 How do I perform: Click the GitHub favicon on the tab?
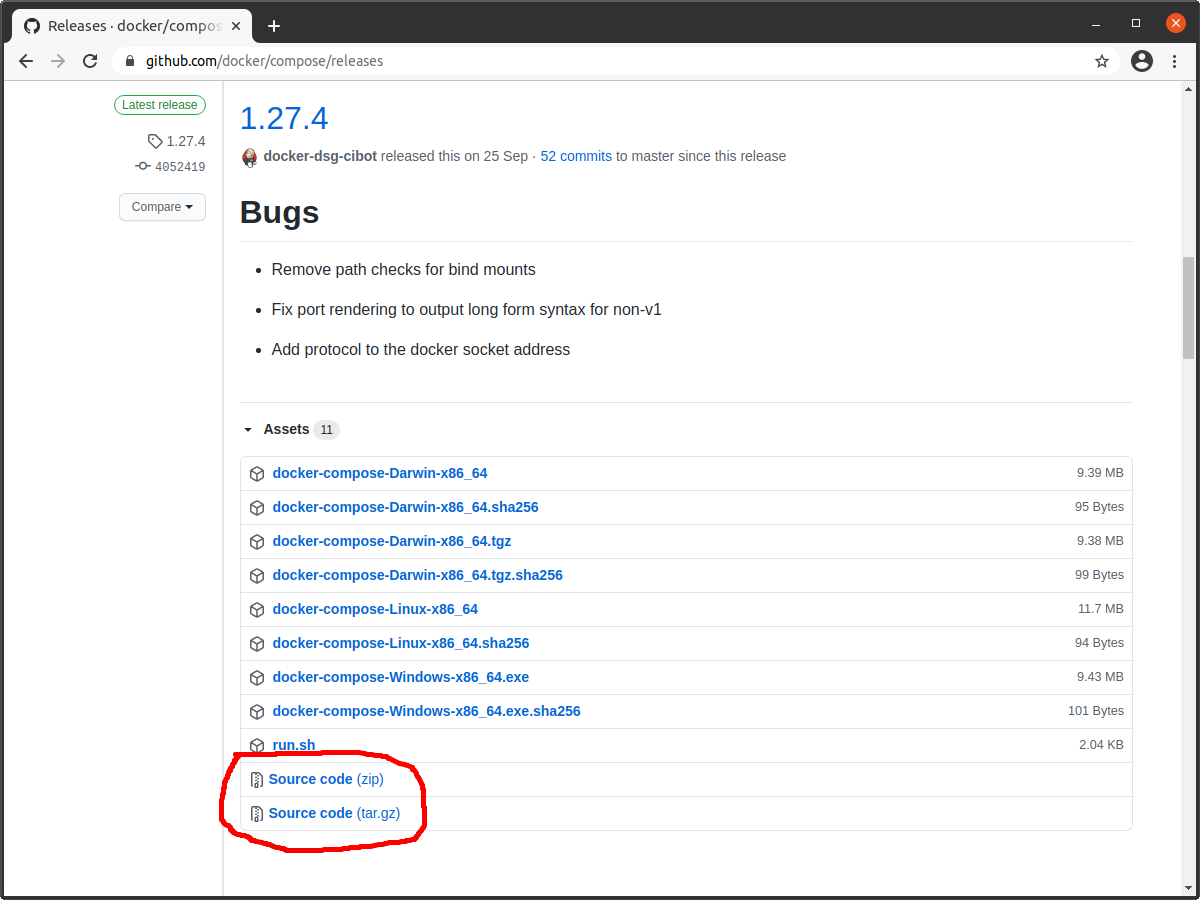point(32,25)
